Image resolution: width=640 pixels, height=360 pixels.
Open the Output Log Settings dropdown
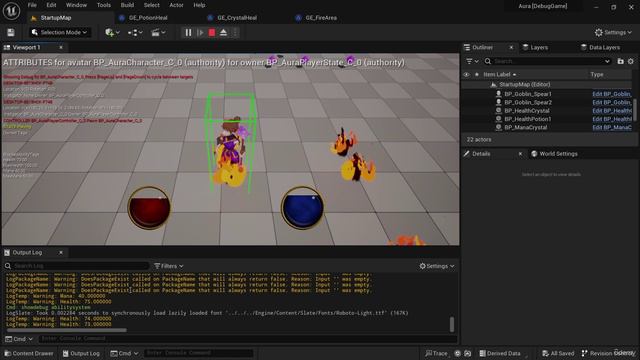point(437,266)
